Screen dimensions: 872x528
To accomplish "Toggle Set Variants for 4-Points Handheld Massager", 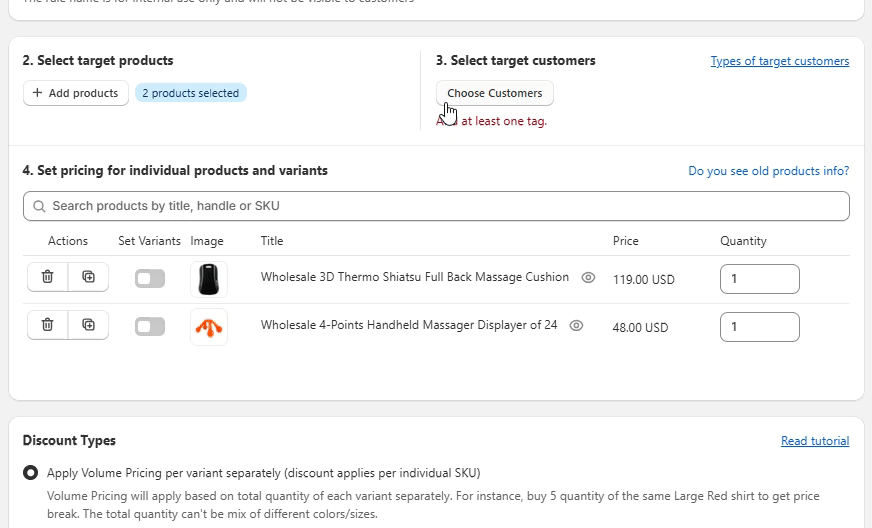I will pos(150,327).
